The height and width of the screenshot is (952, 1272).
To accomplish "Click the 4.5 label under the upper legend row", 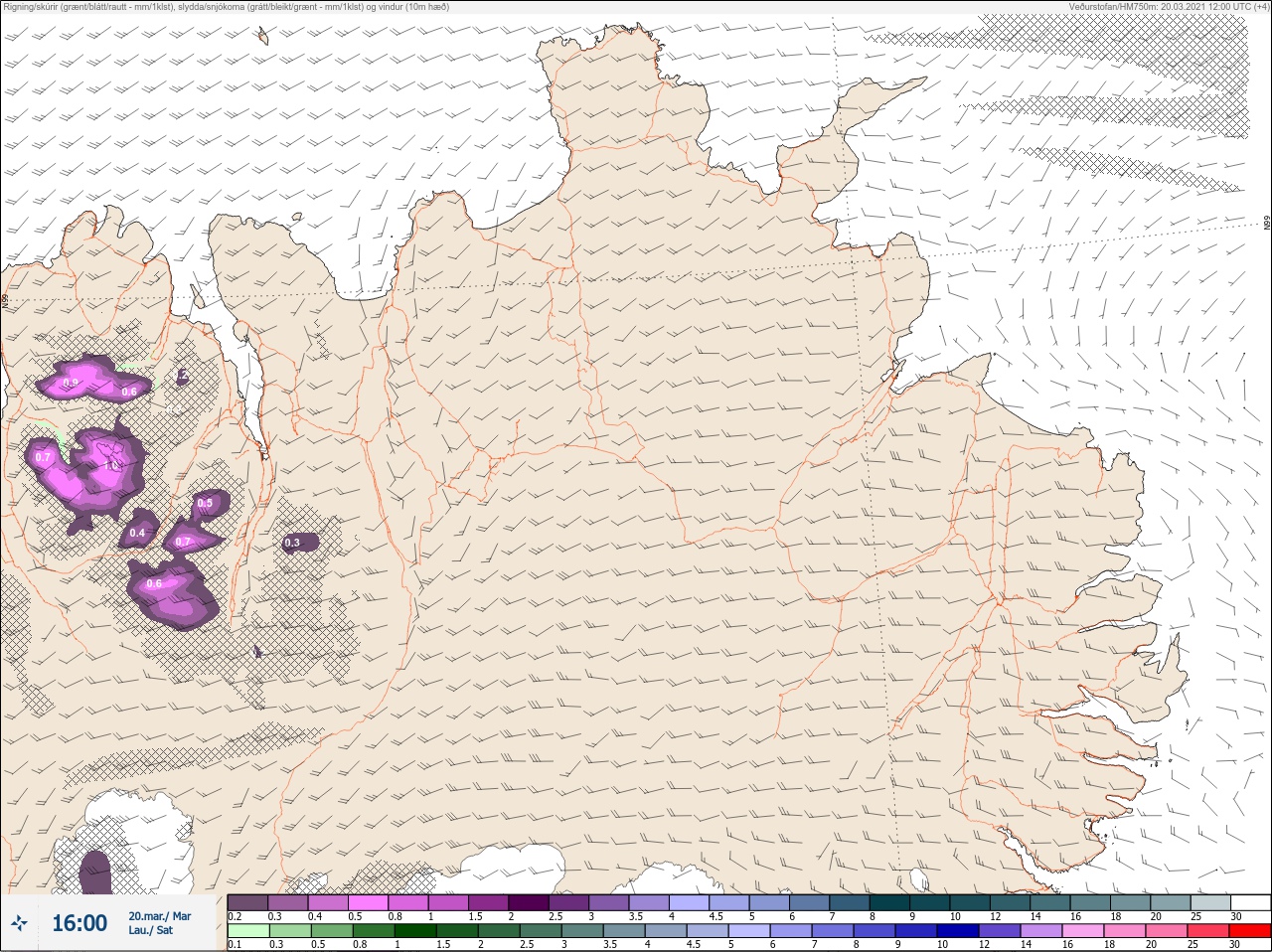I will click(x=716, y=916).
